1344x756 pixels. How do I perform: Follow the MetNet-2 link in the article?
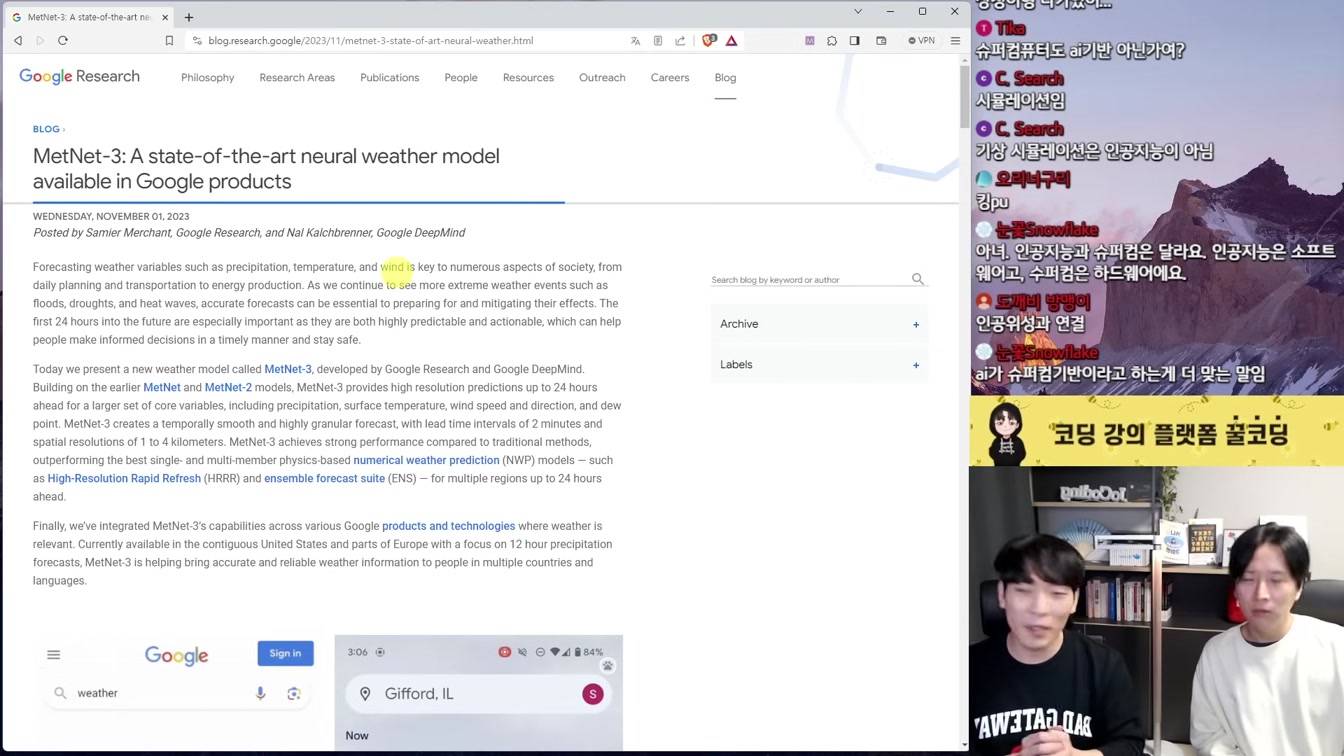[228, 388]
